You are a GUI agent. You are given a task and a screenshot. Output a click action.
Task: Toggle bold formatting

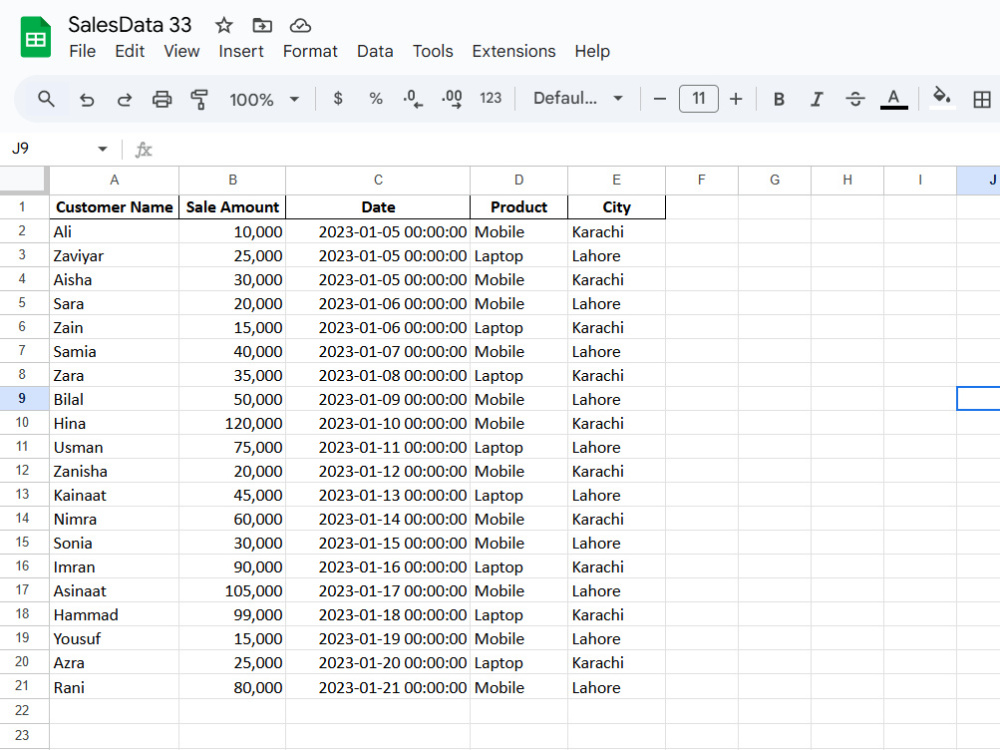click(779, 99)
